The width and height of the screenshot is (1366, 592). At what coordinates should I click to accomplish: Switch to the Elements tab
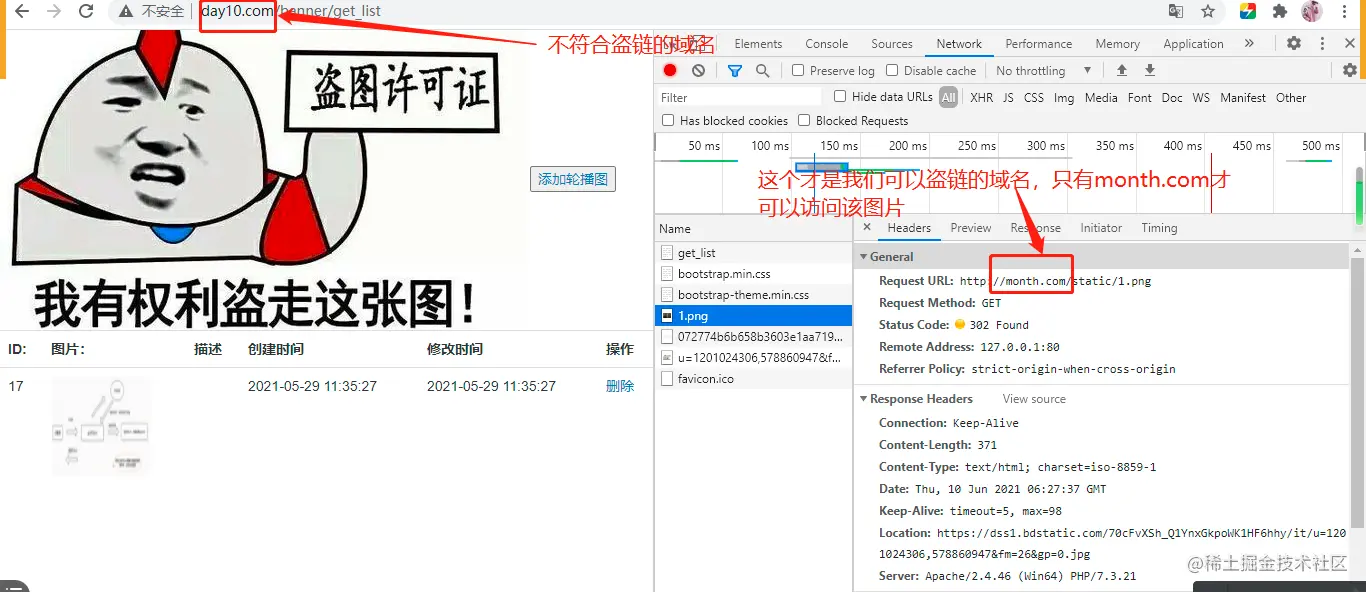point(758,44)
